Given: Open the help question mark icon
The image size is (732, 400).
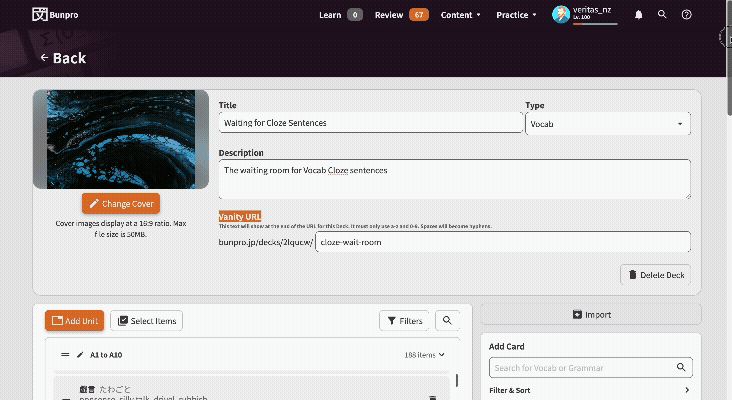Looking at the screenshot, I should [686, 14].
